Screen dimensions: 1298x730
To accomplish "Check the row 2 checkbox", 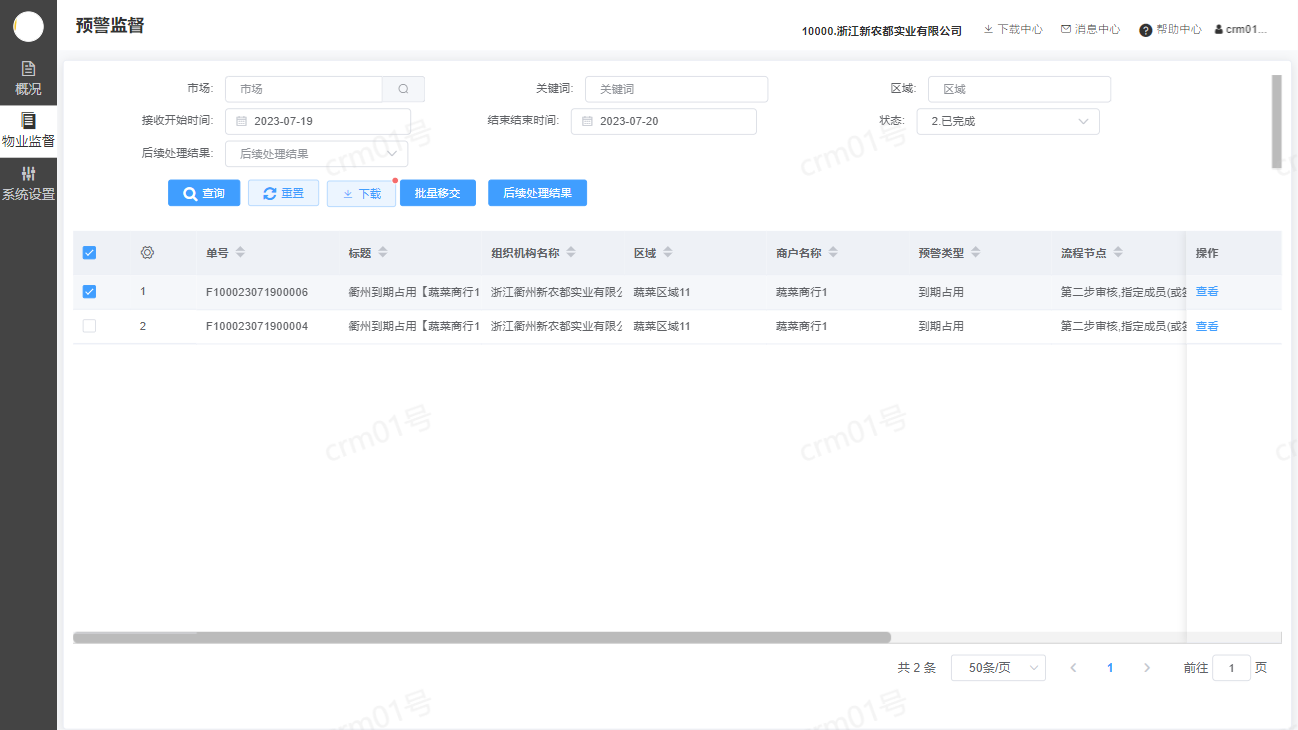I will (89, 326).
